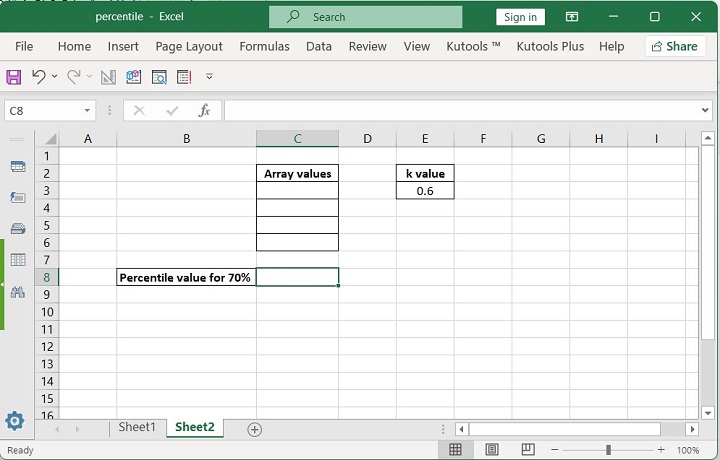The height and width of the screenshot is (460, 720).
Task: Click the ruler and triangle toolbar icon
Action: 108,77
